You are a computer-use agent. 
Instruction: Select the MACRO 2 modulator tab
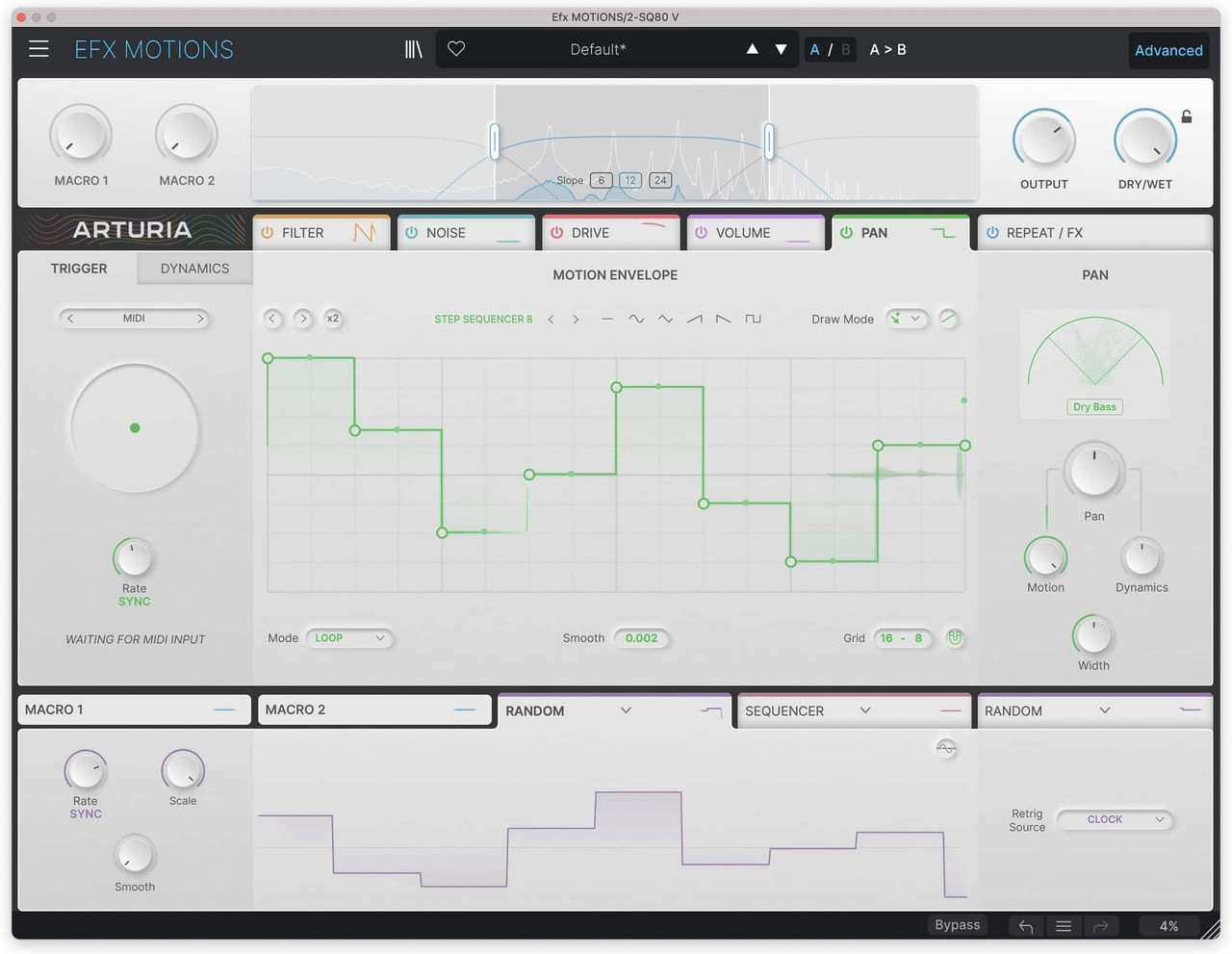374,709
